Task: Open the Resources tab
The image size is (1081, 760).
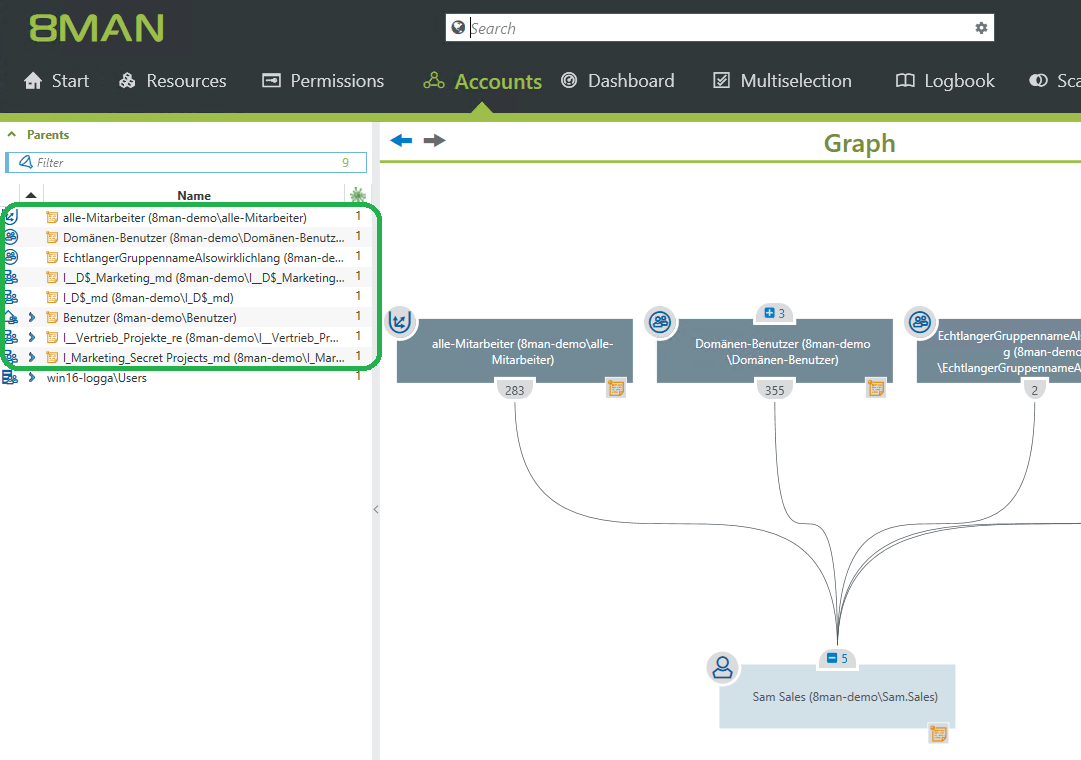Action: tap(172, 81)
